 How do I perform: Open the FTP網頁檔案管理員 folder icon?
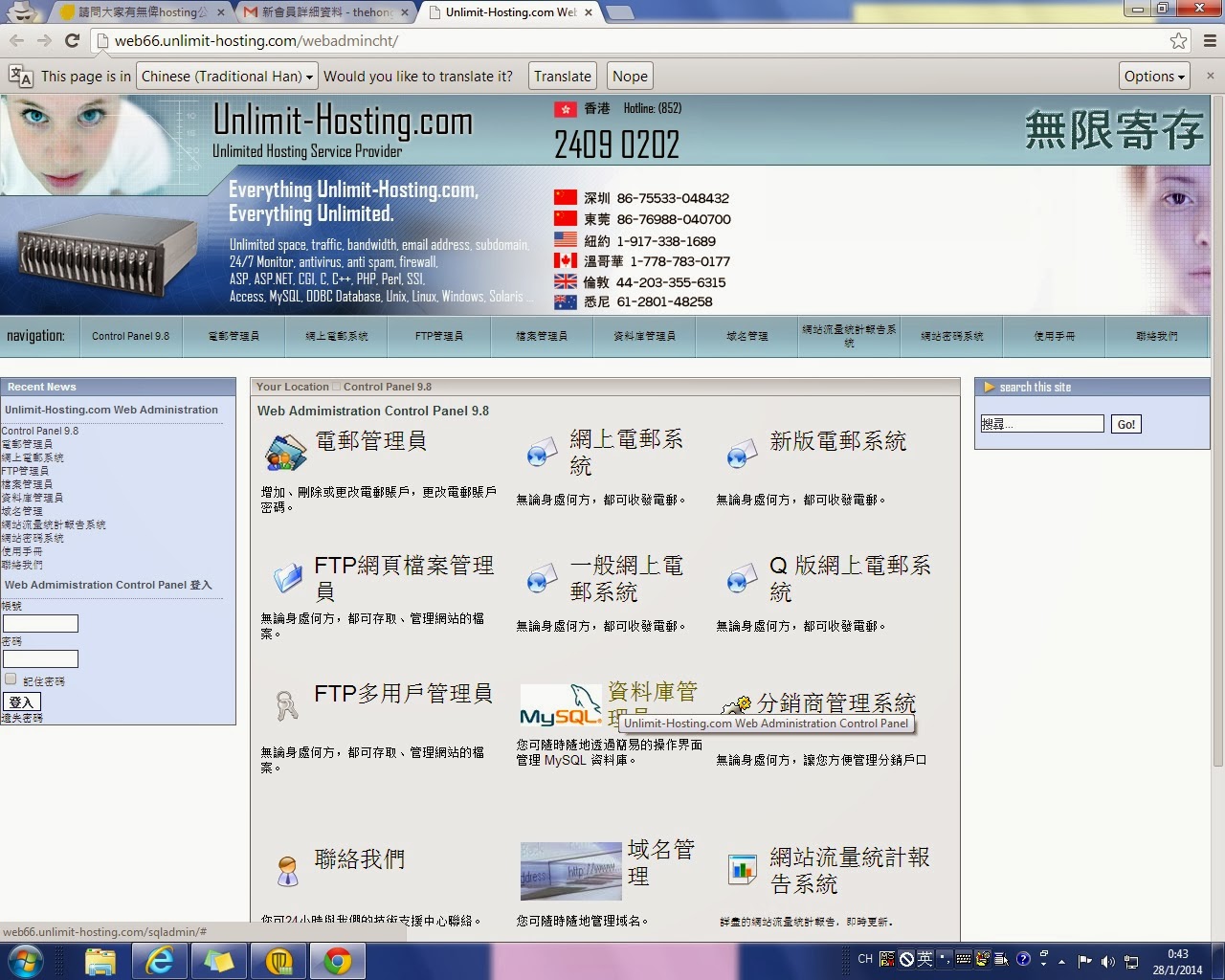[x=287, y=578]
